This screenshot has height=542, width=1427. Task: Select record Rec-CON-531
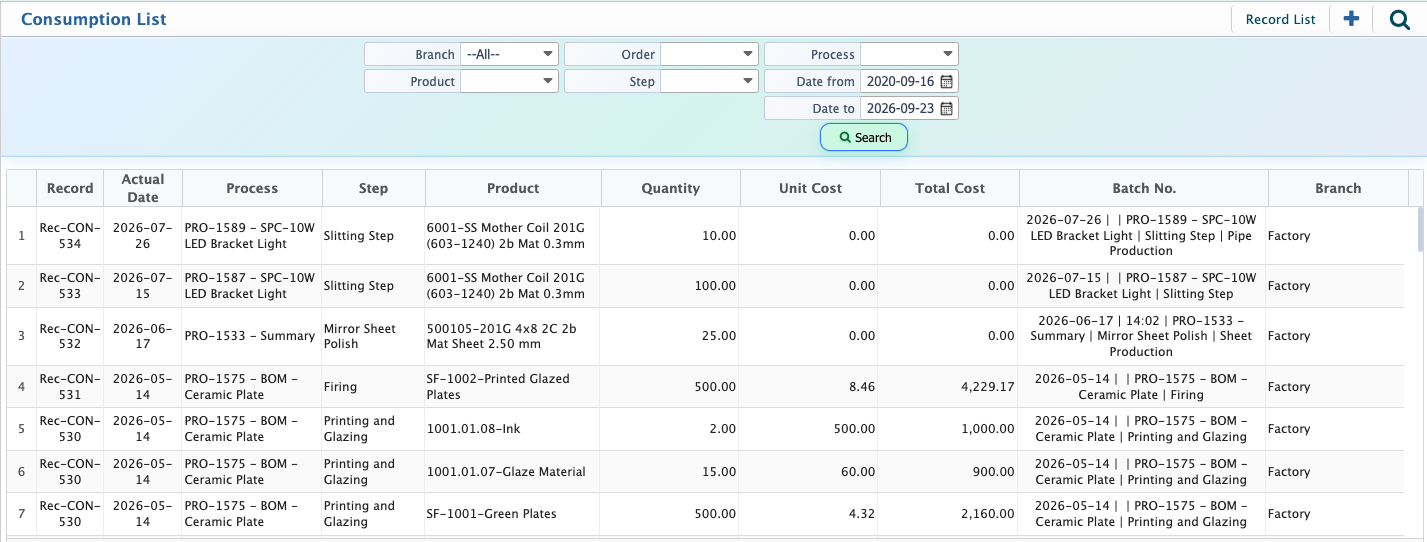click(70, 387)
